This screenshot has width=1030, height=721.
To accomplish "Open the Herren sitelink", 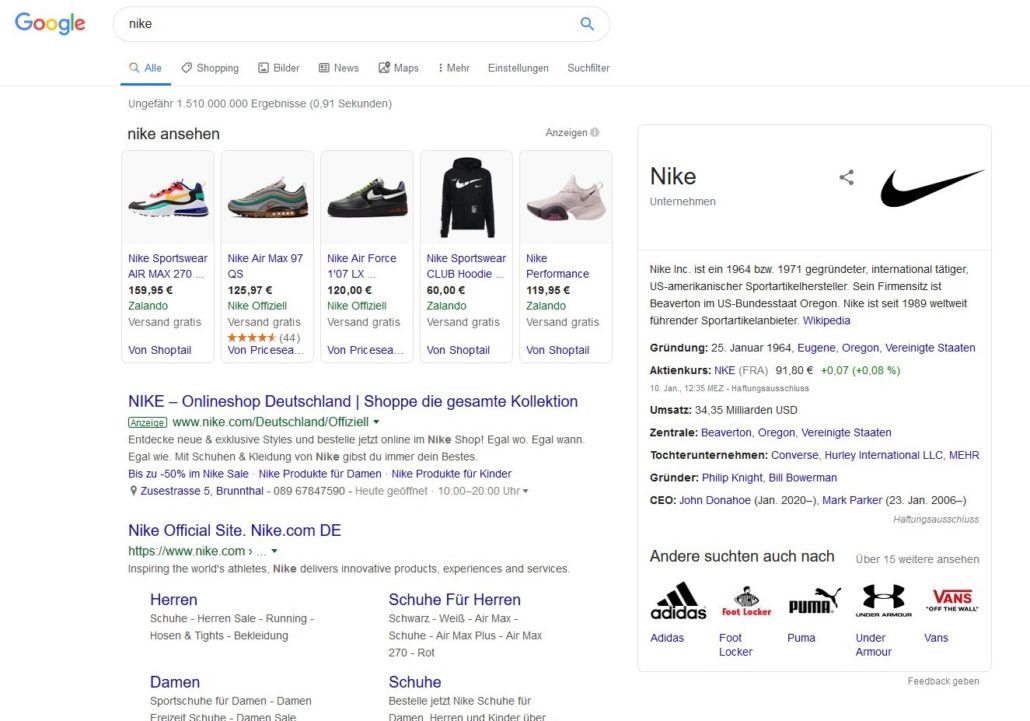I will pos(173,600).
